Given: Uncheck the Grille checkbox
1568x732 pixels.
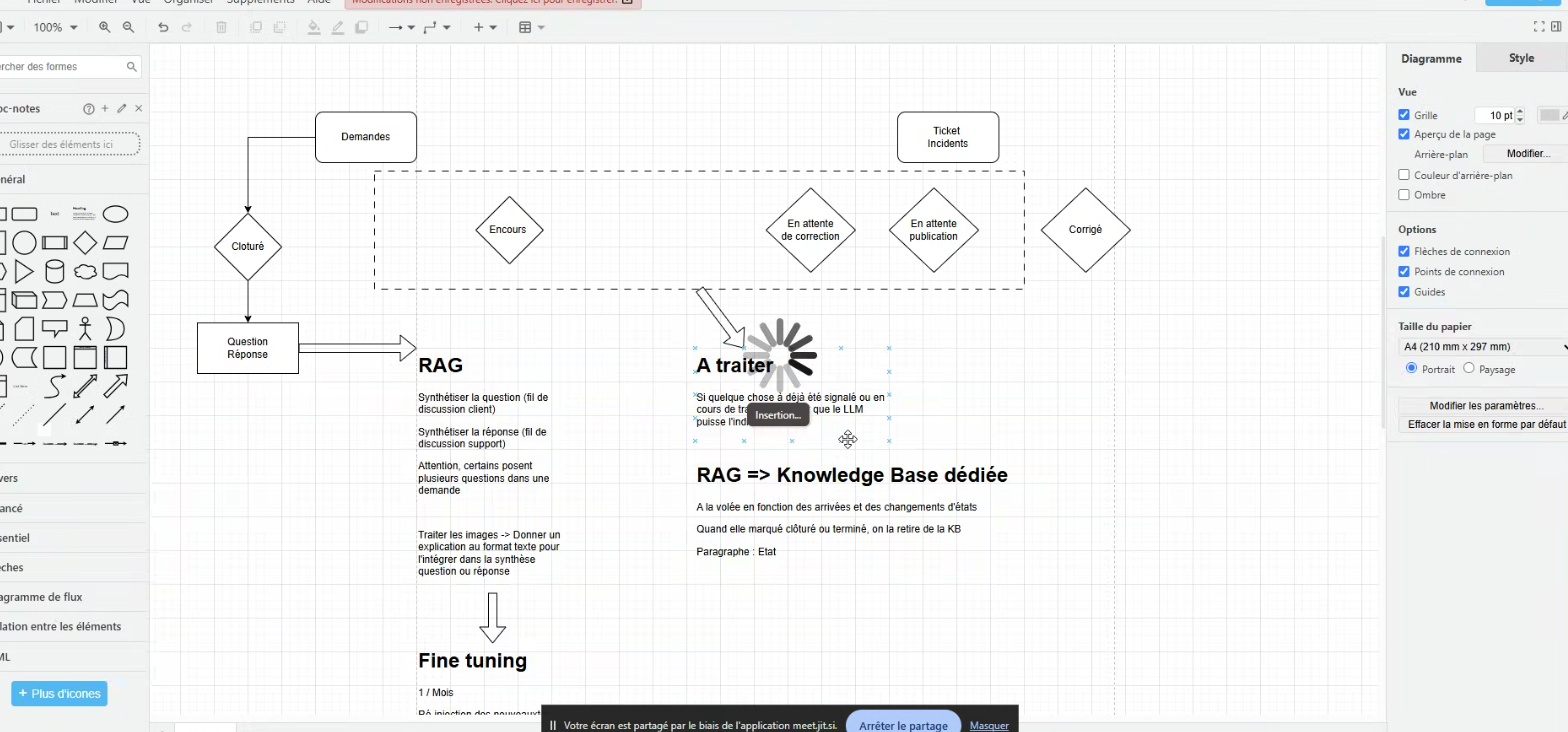Looking at the screenshot, I should (1404, 115).
